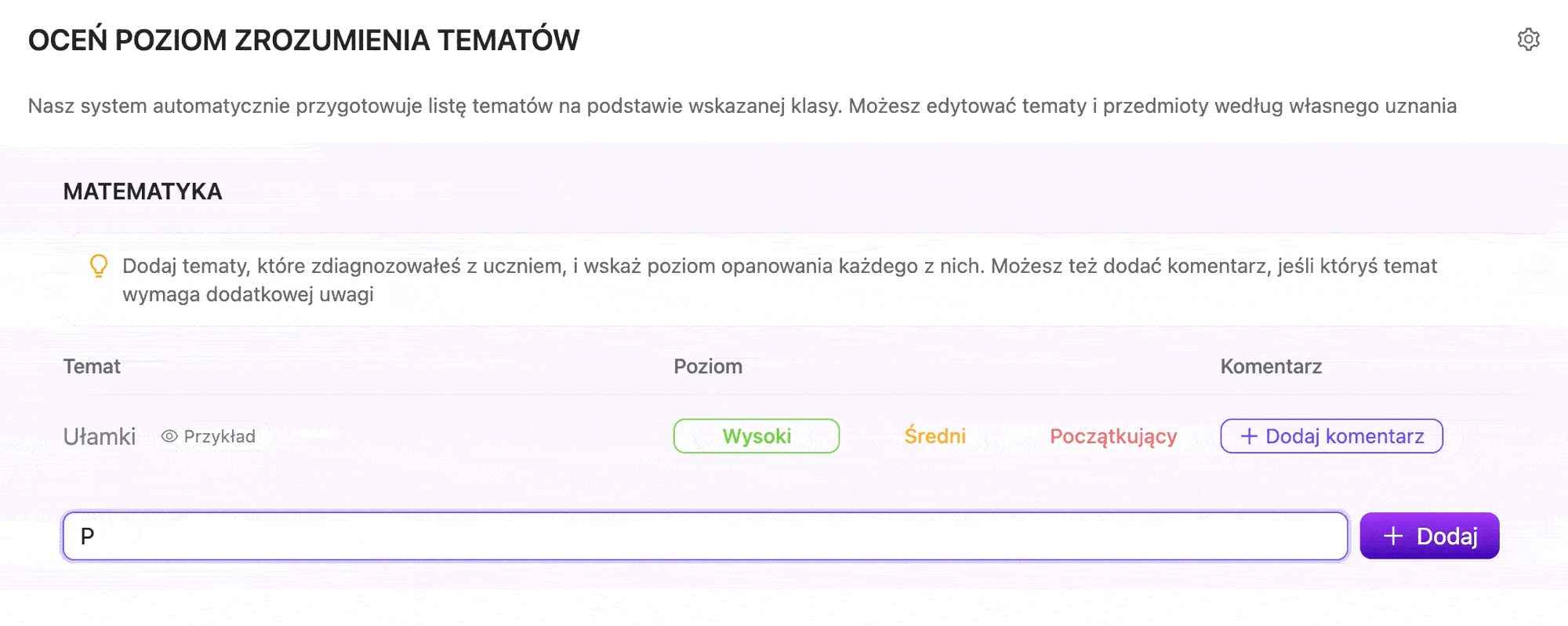The width and height of the screenshot is (1568, 626).
Task: Select the Ułamki topic name
Action: click(100, 436)
